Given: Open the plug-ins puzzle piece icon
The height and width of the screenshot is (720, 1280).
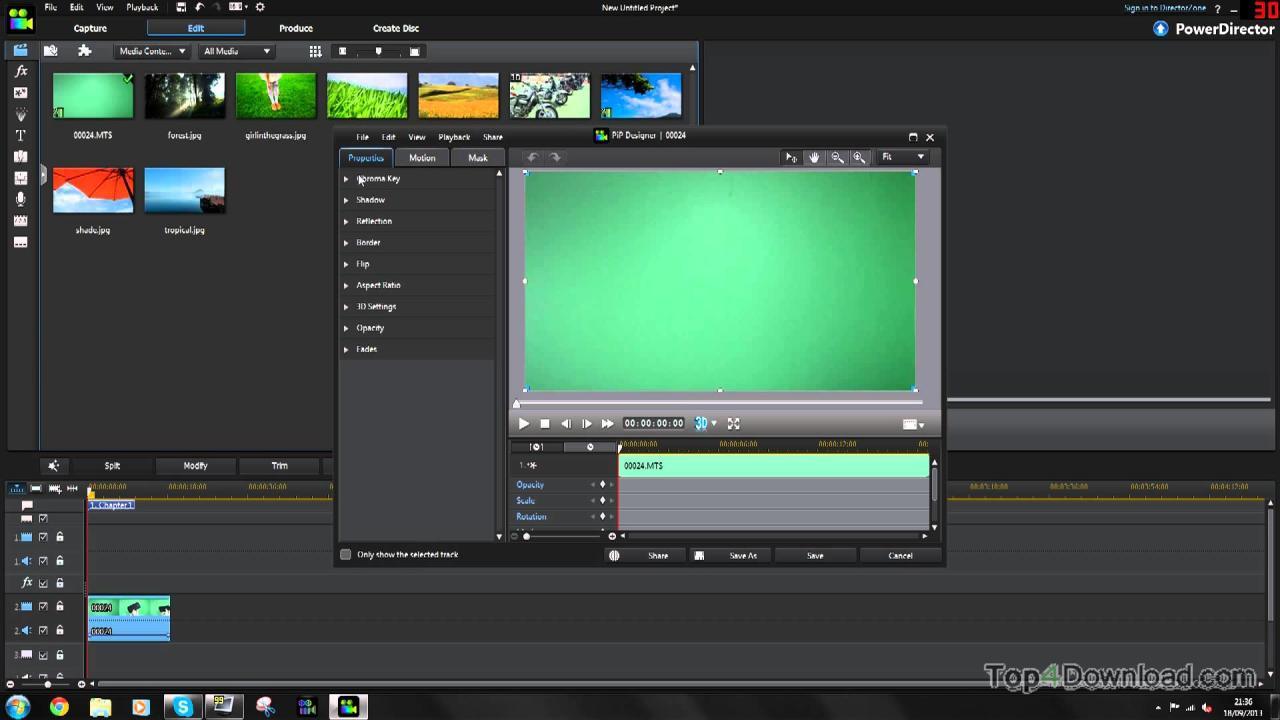Looking at the screenshot, I should tap(85, 51).
